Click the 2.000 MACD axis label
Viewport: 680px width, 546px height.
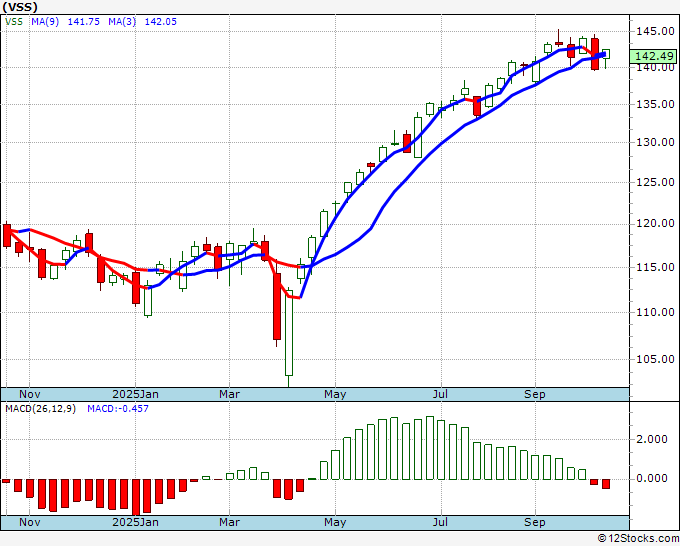pyautogui.click(x=652, y=439)
